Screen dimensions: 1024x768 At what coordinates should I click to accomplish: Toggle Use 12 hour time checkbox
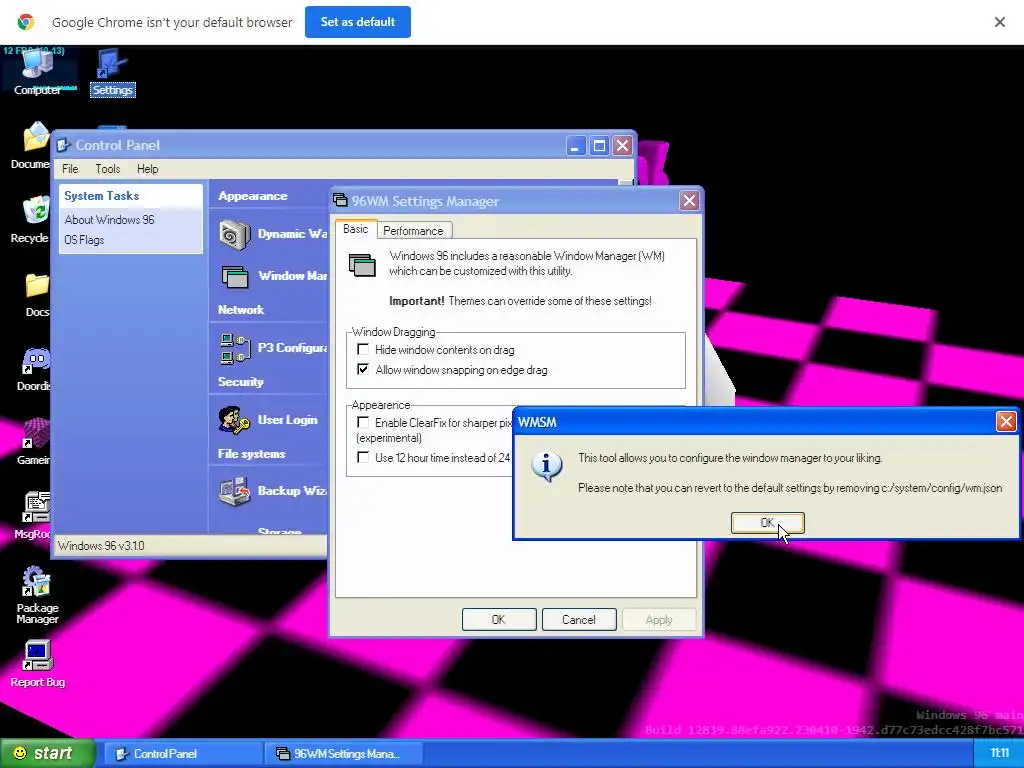coord(363,457)
